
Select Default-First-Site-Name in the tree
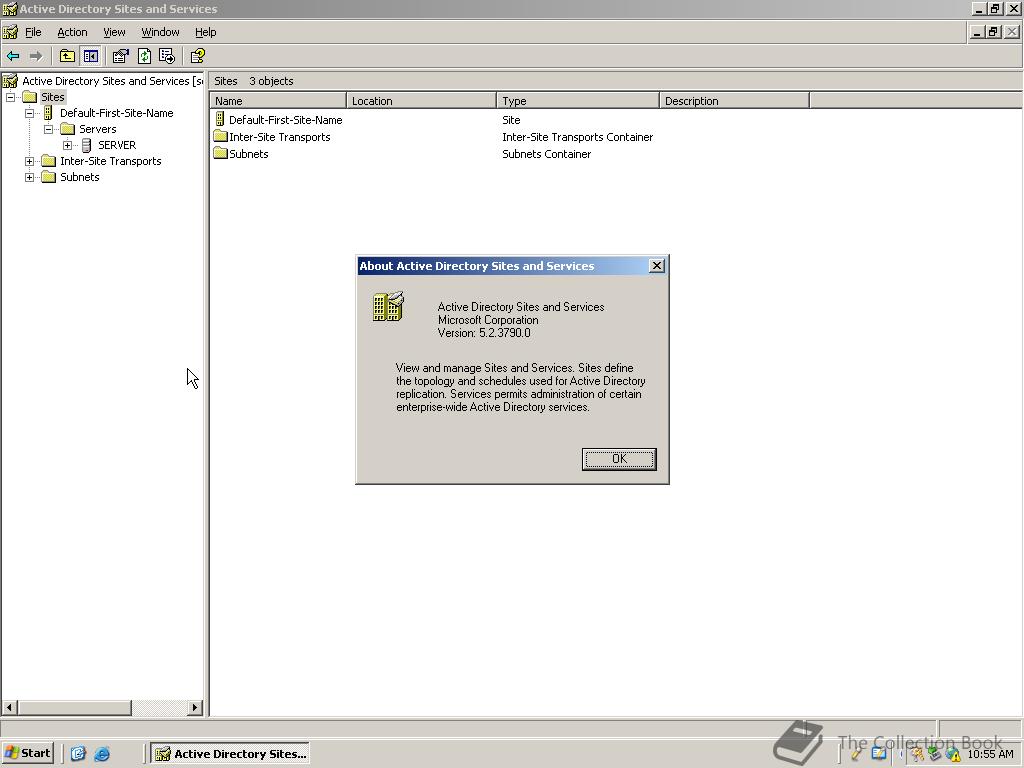coord(117,113)
